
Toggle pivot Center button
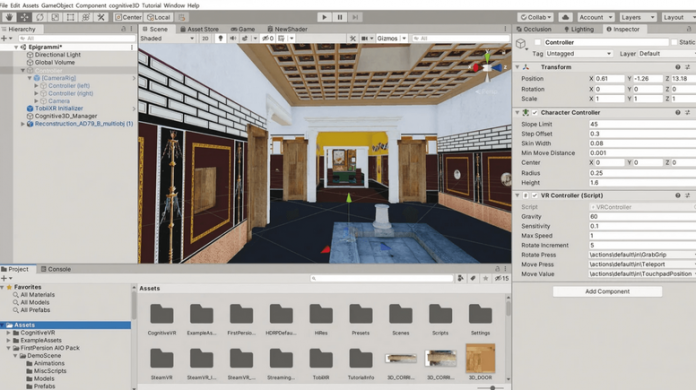tap(128, 17)
